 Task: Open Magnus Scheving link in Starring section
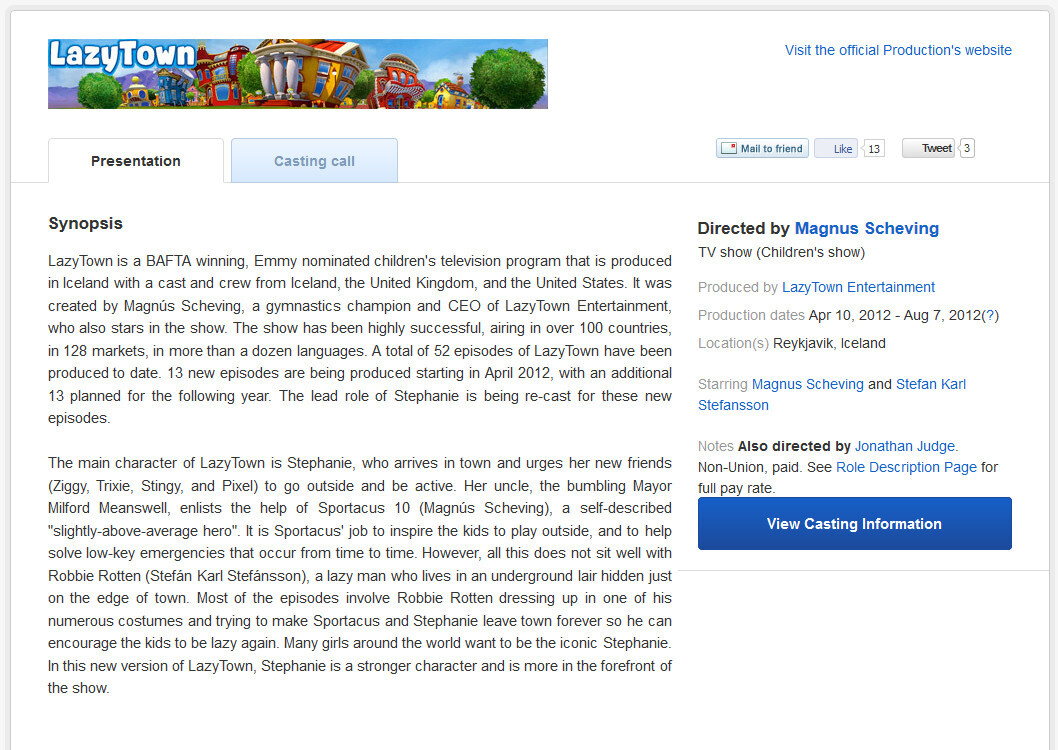(807, 384)
